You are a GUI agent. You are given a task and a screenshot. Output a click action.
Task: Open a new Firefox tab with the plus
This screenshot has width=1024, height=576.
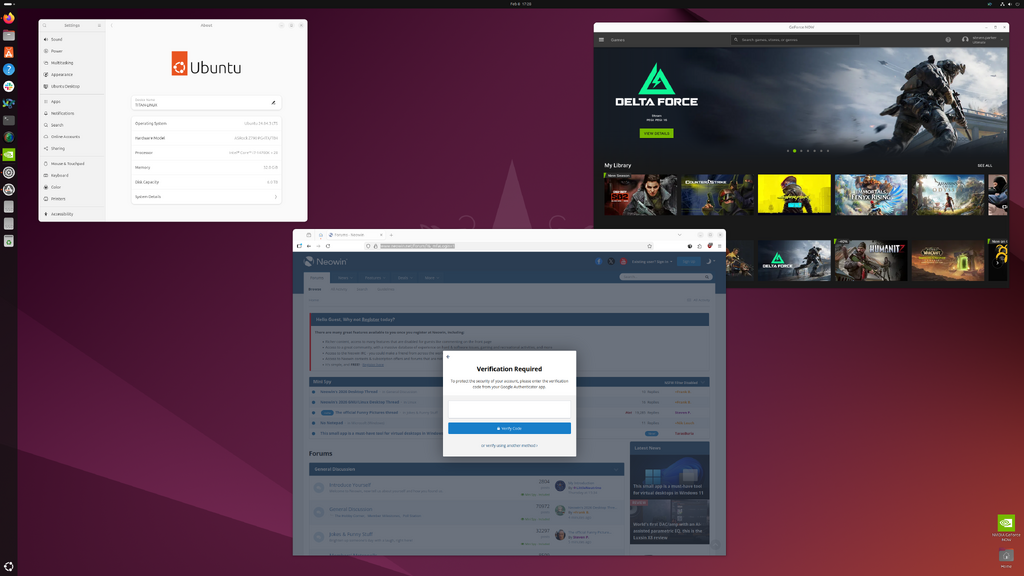pos(391,235)
